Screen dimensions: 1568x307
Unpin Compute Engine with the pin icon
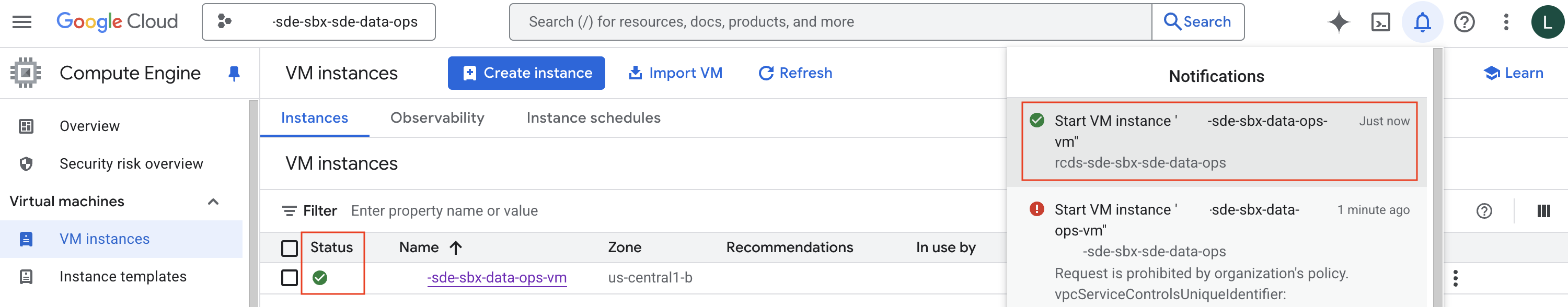pyautogui.click(x=234, y=74)
